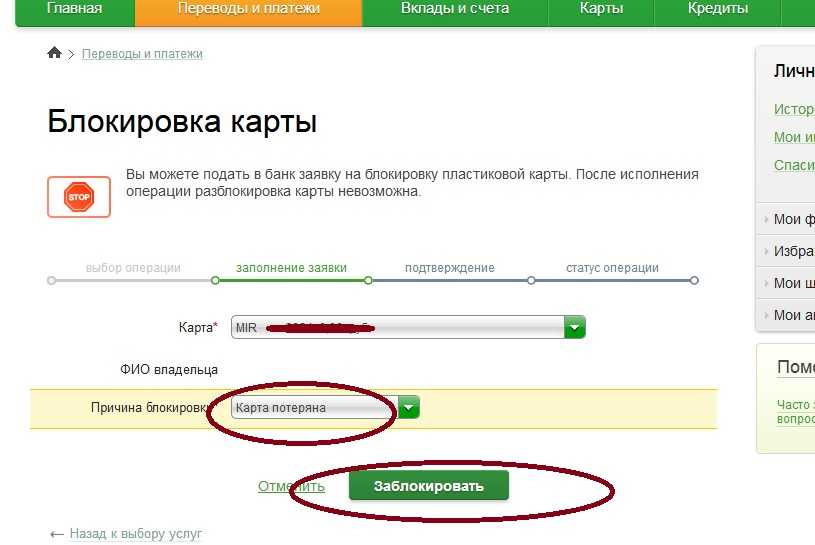Screen dimensions: 815x545
Task: Expand the Причина блокировки dropdown arrow
Action: pyautogui.click(x=409, y=407)
